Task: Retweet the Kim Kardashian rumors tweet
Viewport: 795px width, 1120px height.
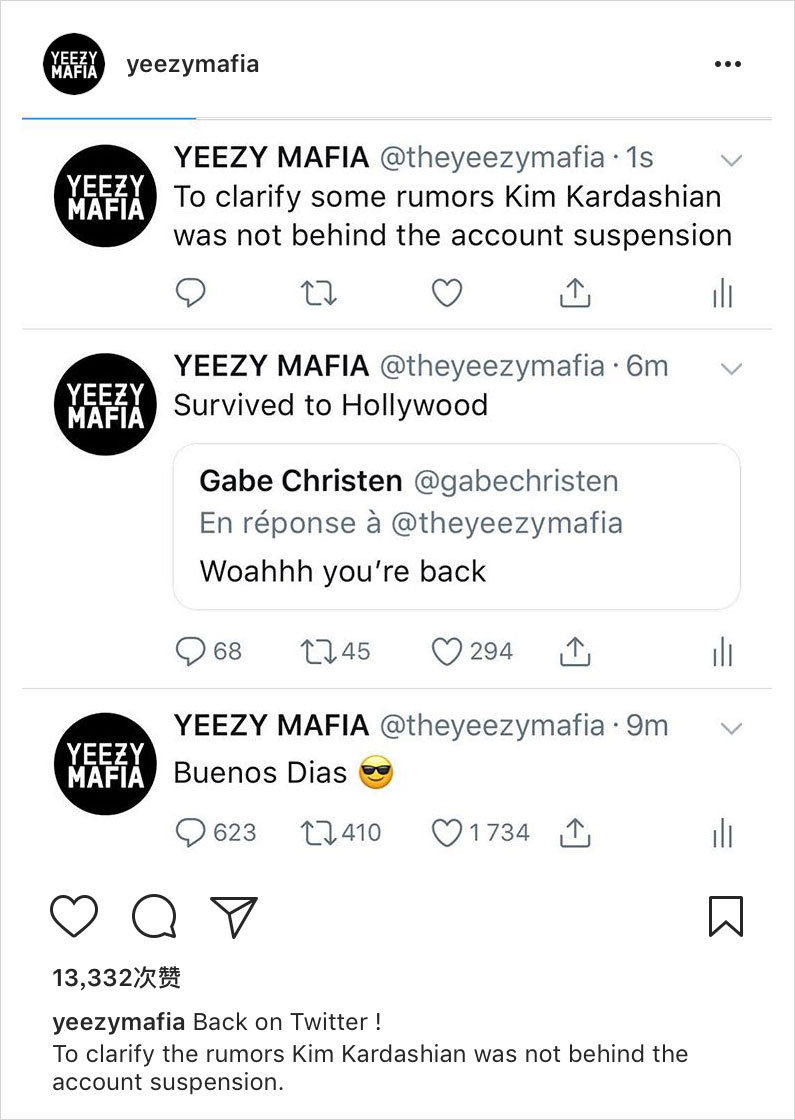Action: point(319,292)
